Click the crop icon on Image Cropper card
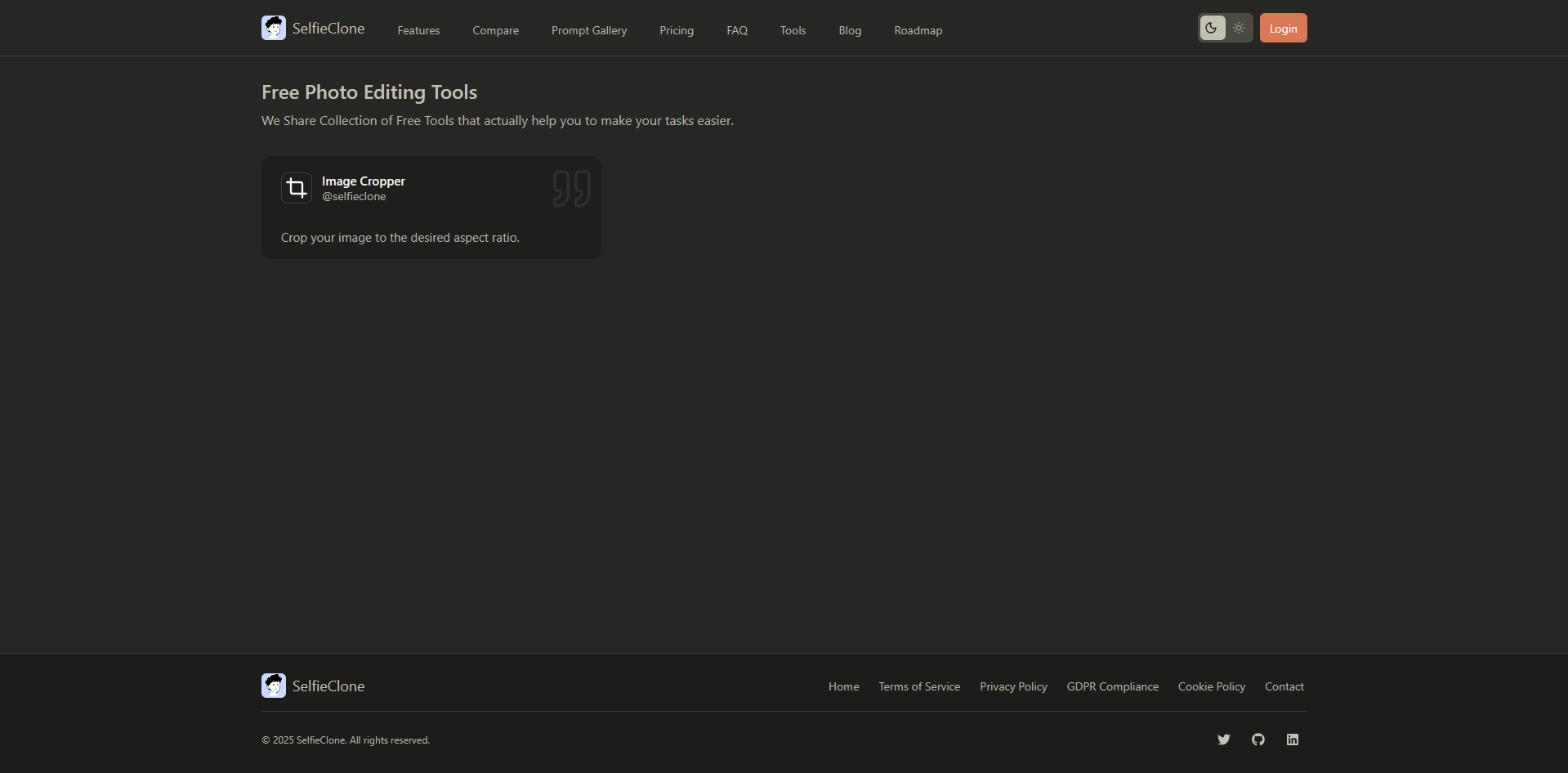 pos(297,188)
